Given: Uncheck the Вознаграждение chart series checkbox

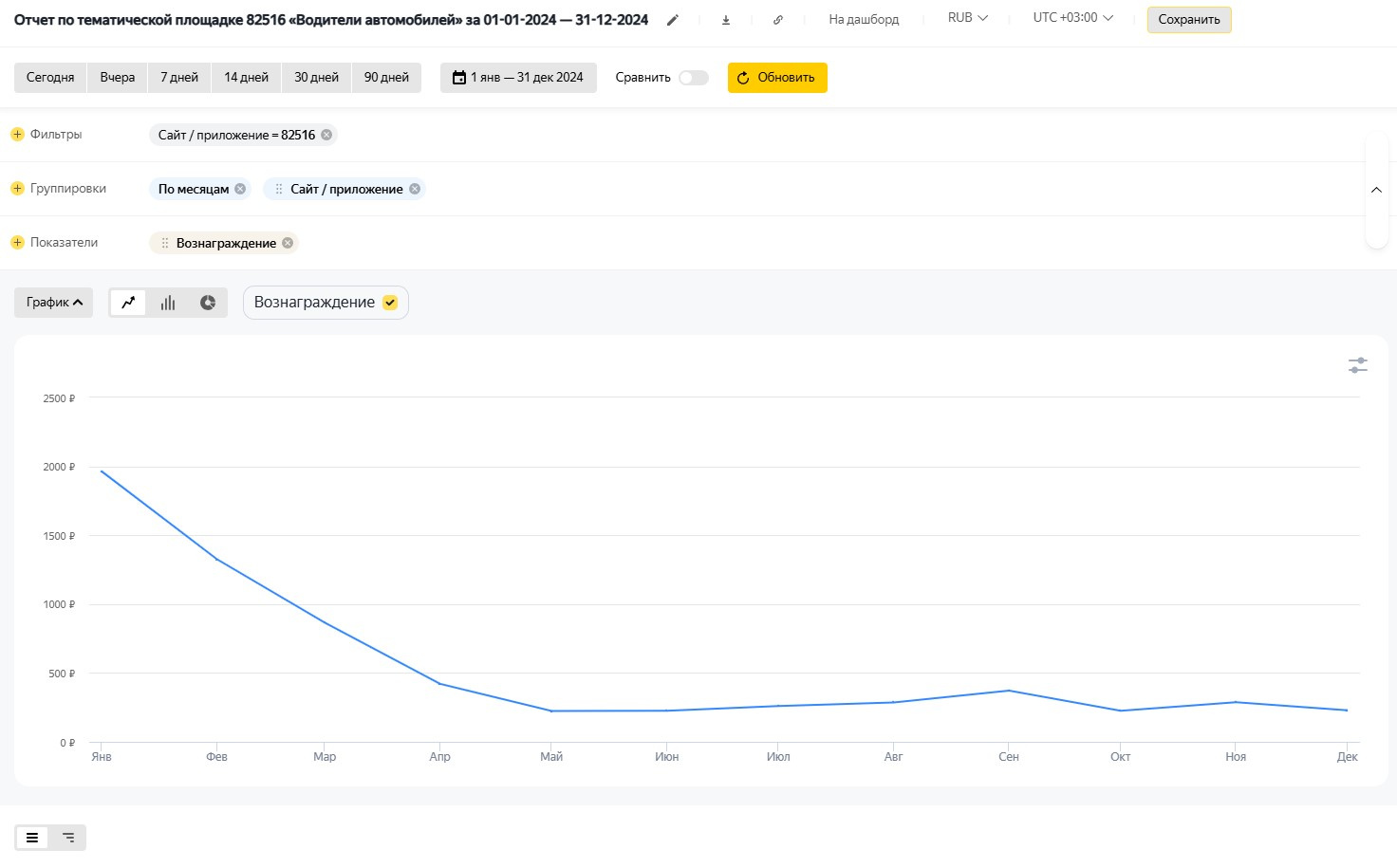Looking at the screenshot, I should click(390, 303).
